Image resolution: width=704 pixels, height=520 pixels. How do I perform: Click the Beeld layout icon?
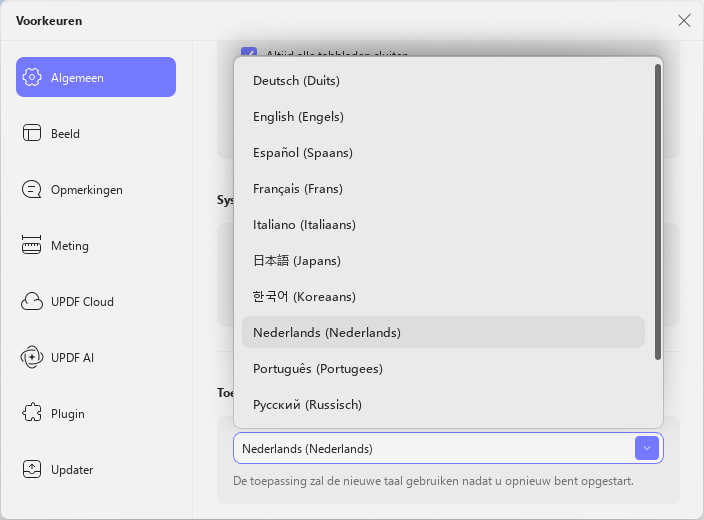(32, 133)
